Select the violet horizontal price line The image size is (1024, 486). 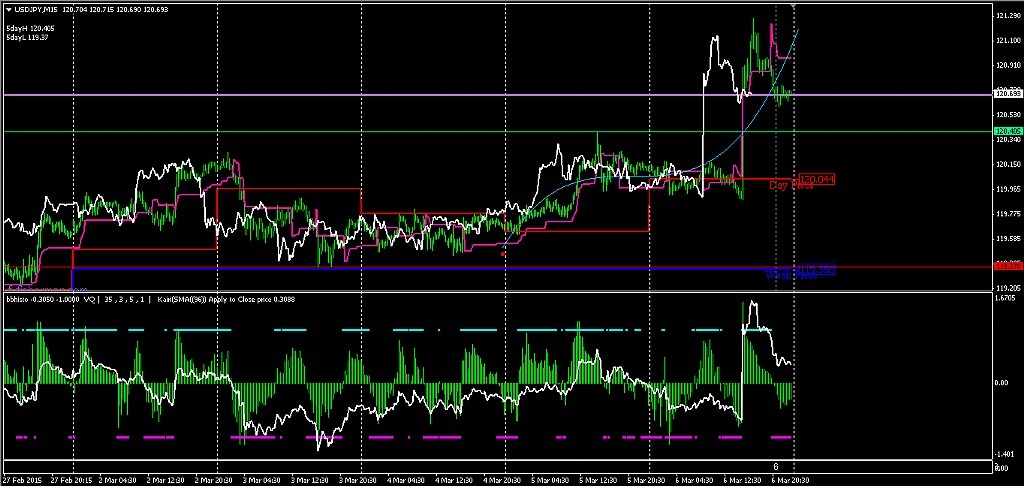(400, 95)
